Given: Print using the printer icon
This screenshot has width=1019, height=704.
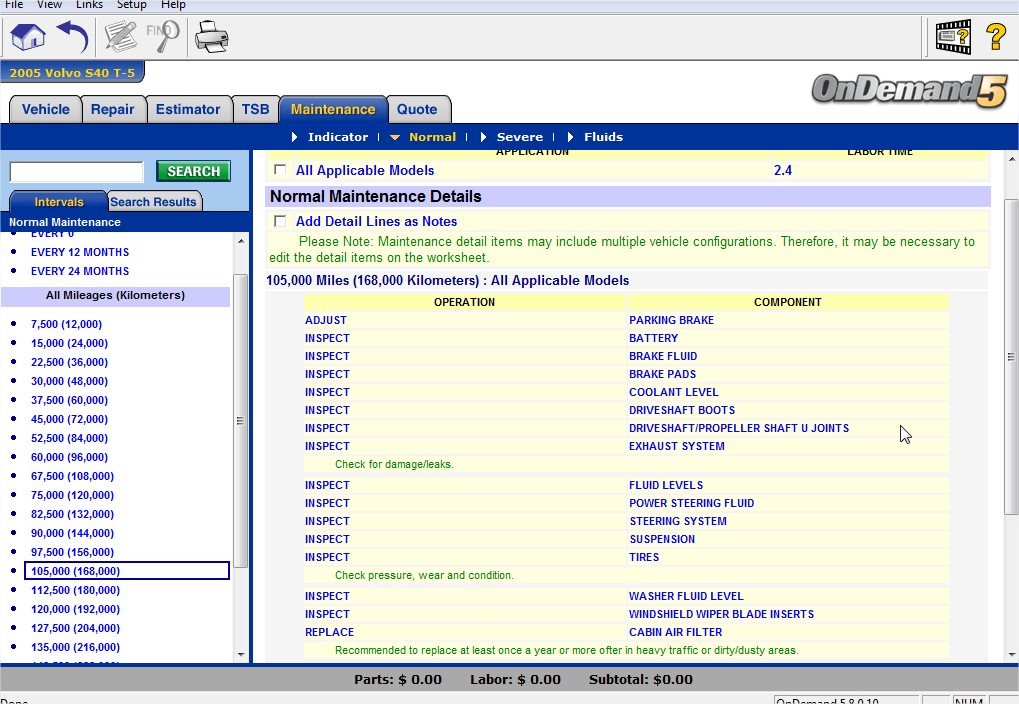Looking at the screenshot, I should click(211, 36).
